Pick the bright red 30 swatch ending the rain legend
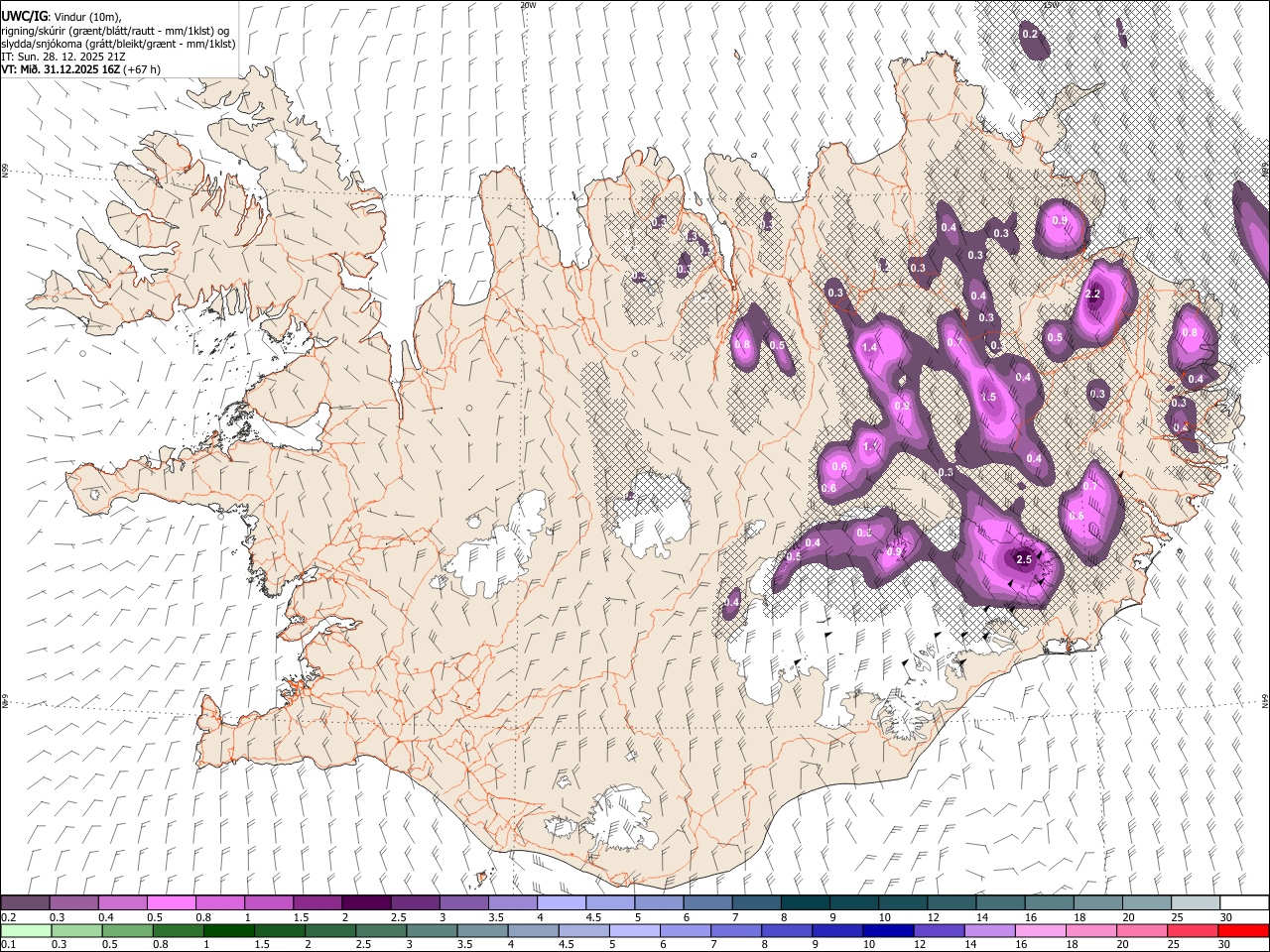1270x952 pixels. click(1243, 930)
